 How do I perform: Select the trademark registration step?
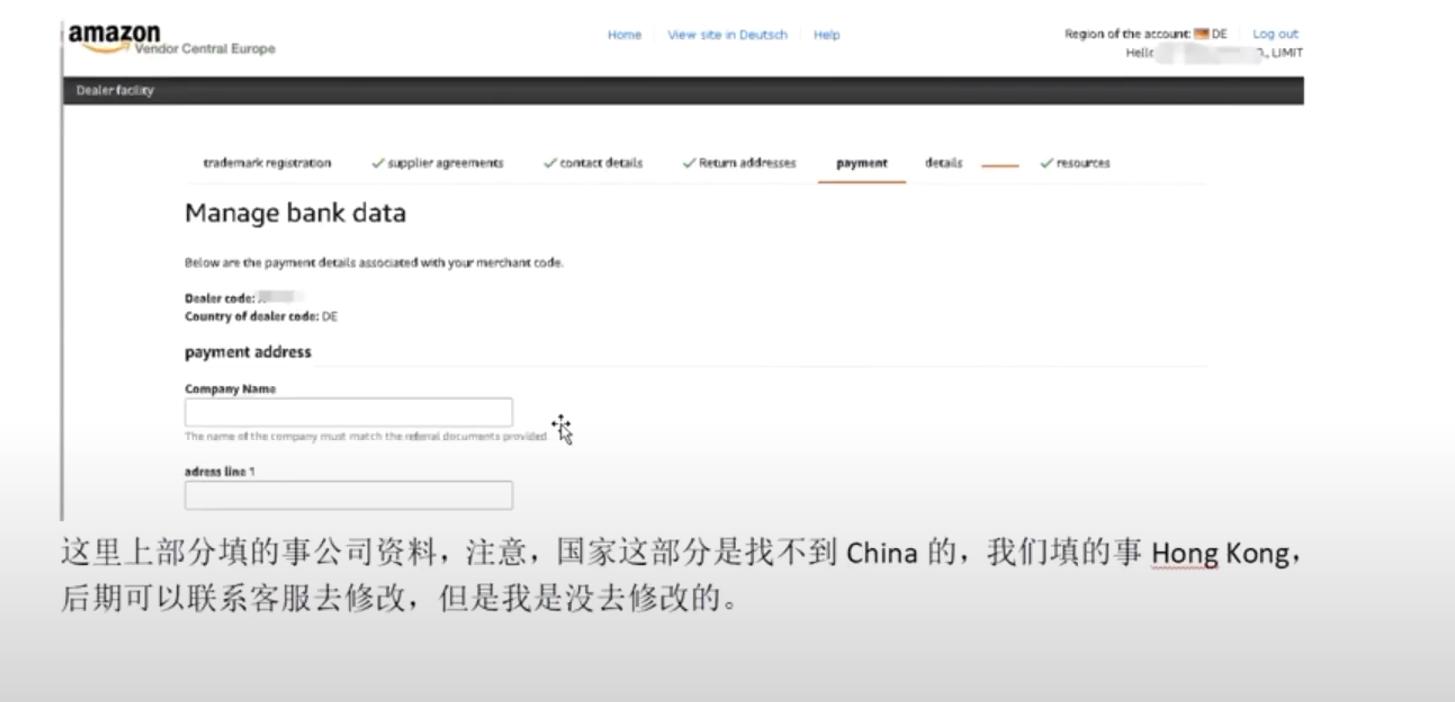click(x=268, y=162)
